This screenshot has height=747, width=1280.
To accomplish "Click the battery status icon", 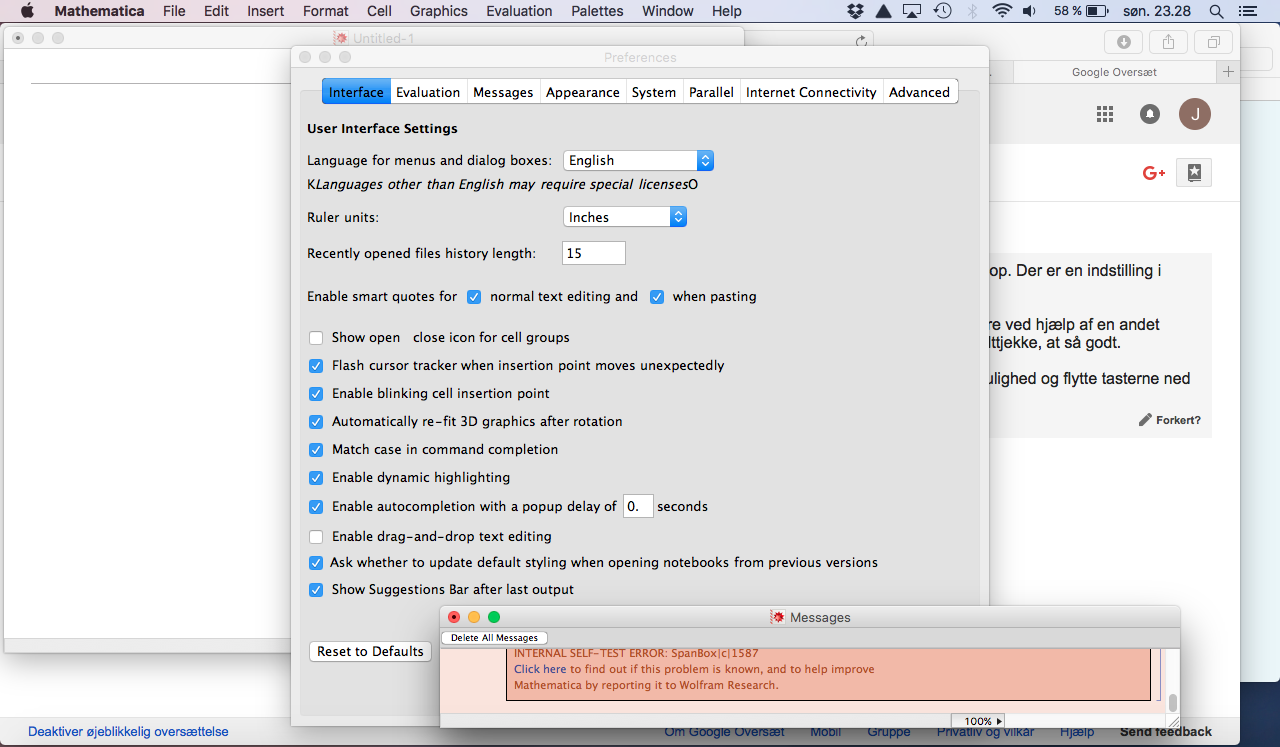I will (x=1097, y=11).
